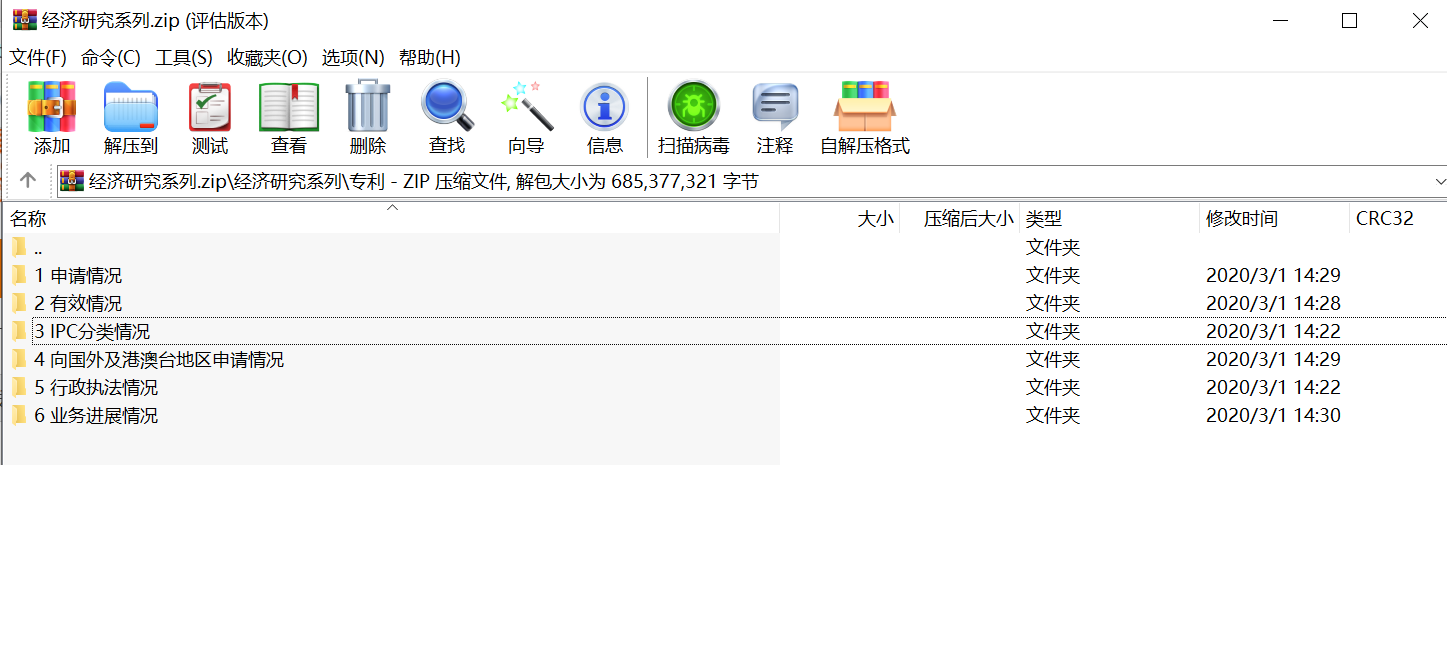Click 文件夹 type cell of 5 行政执法情况
This screenshot has height=648, width=1447.
1053,387
